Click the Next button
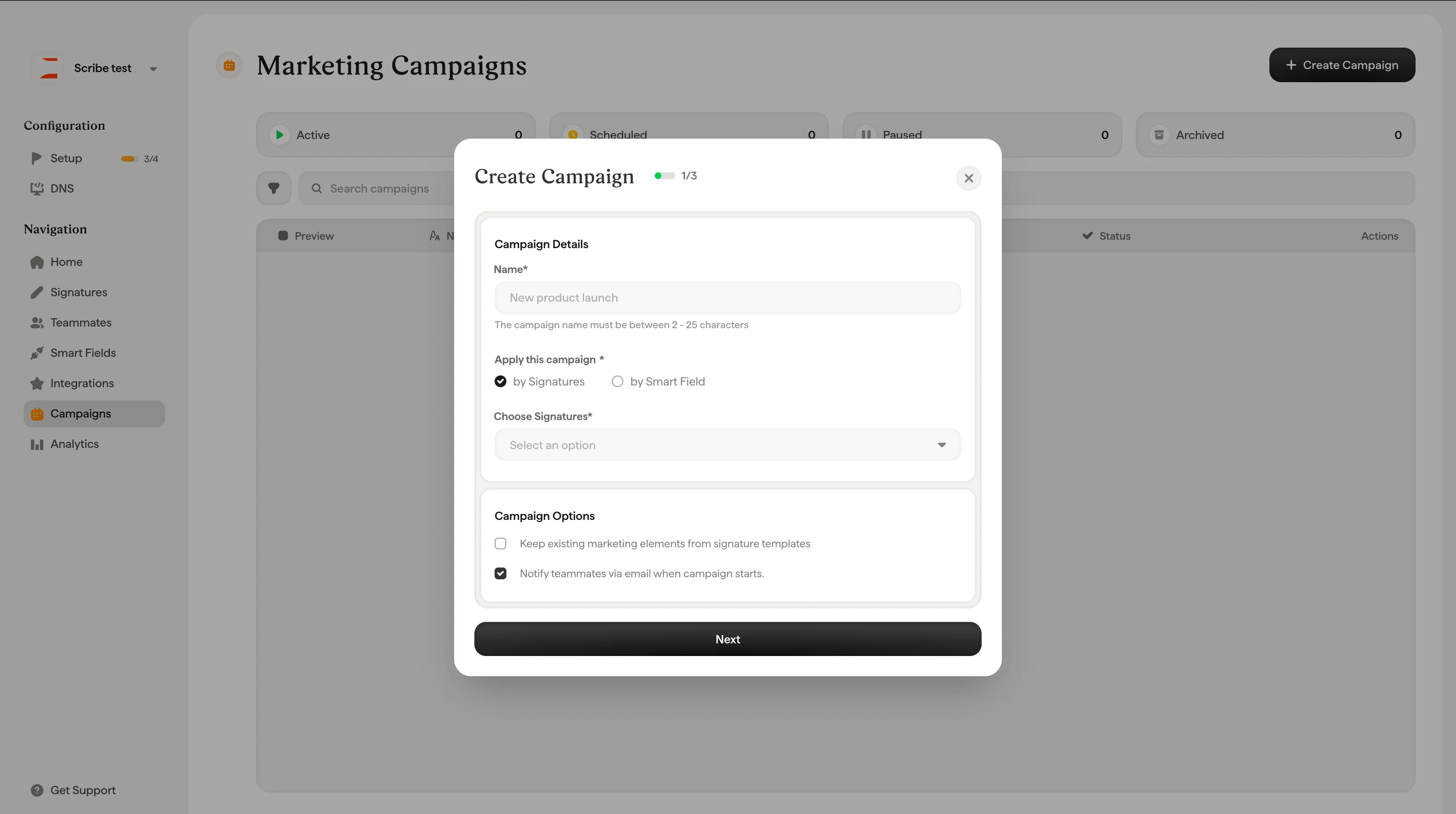Viewport: 1456px width, 814px height. coord(728,639)
